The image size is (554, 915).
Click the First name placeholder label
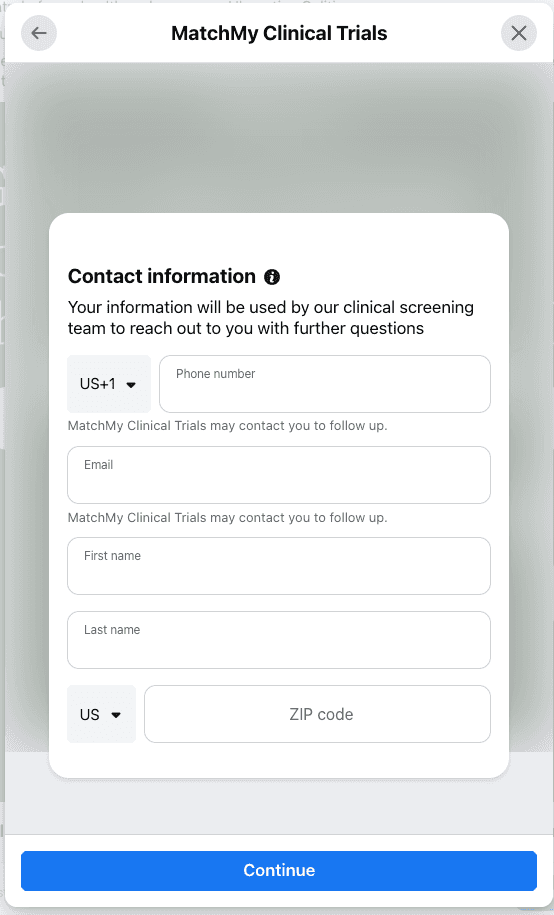(x=112, y=556)
